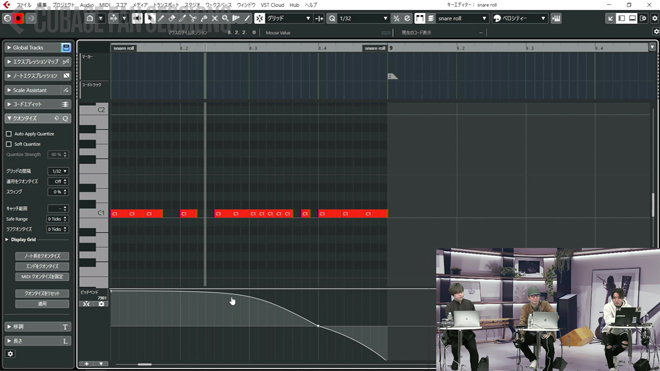Click the toolbar setup gear icon
Image resolution: width=660 pixels, height=371 pixels.
pyautogui.click(x=655, y=19)
